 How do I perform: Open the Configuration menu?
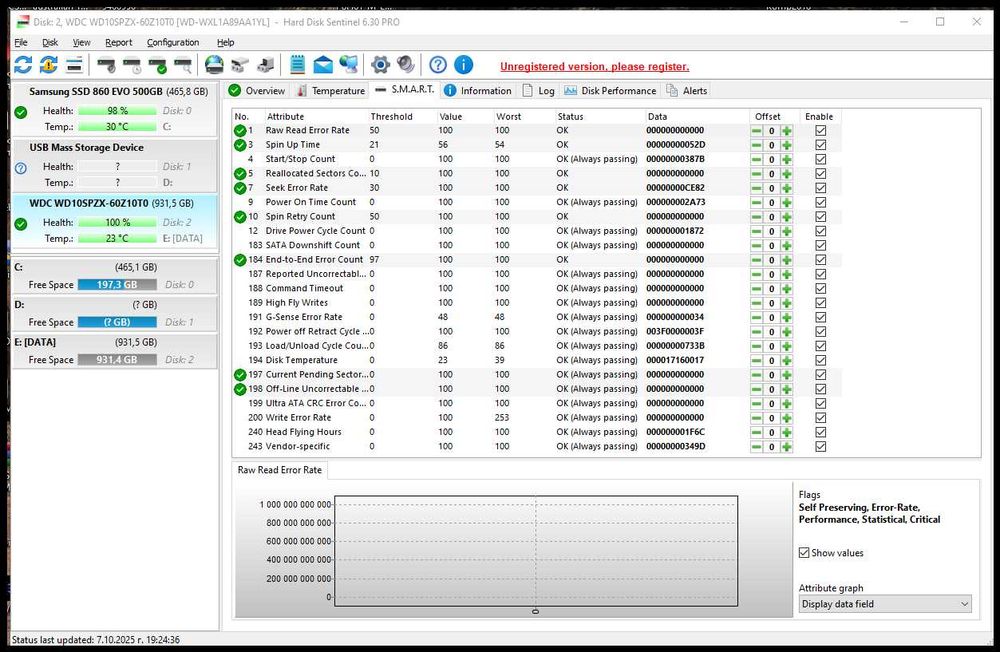173,42
